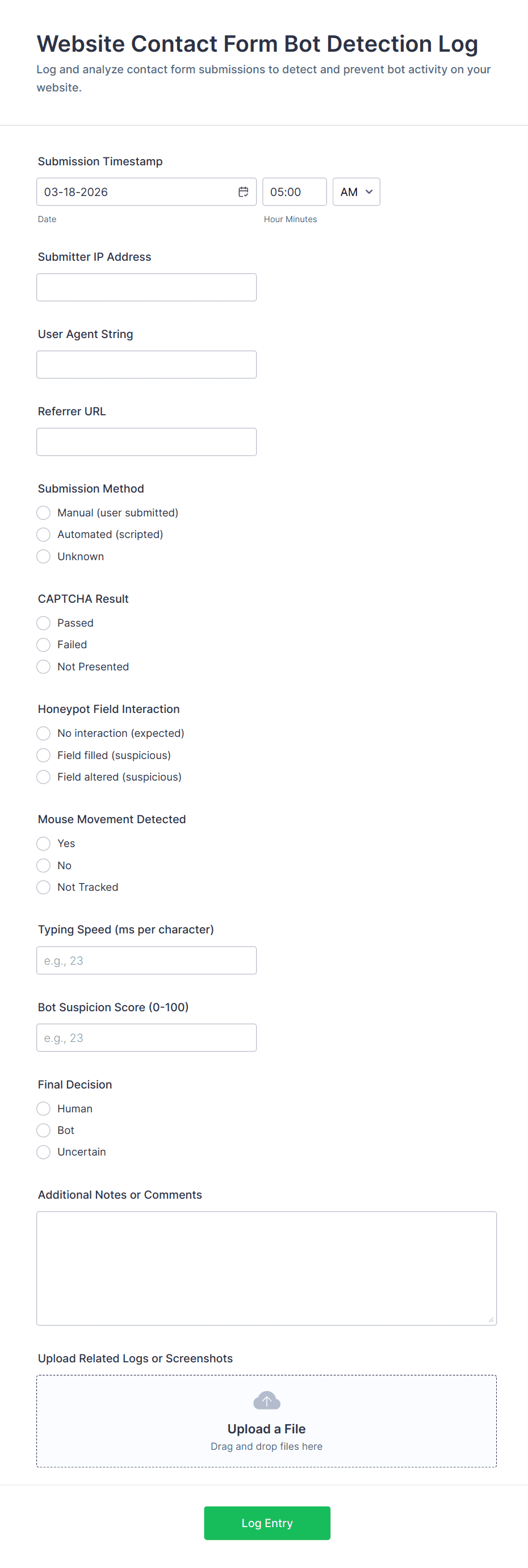Screen dimensions: 528x1568
Task: Expand the AM/PM dropdown
Action: point(356,192)
